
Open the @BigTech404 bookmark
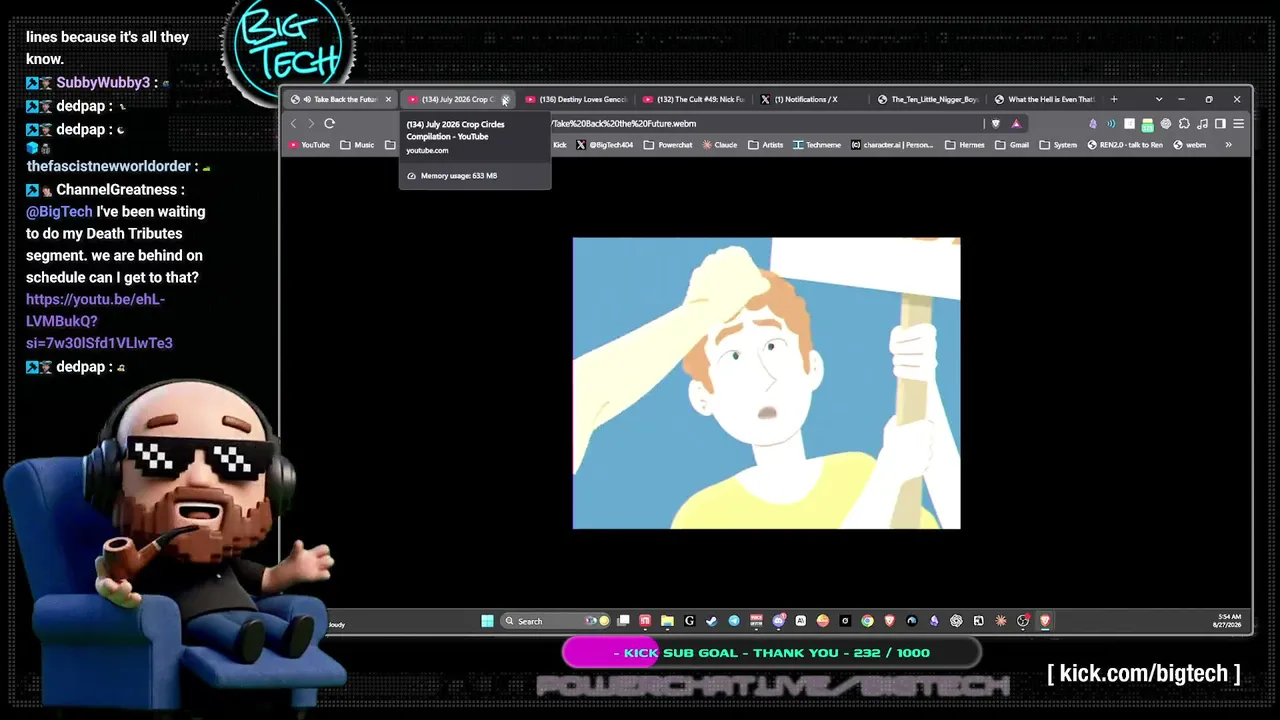[x=605, y=145]
